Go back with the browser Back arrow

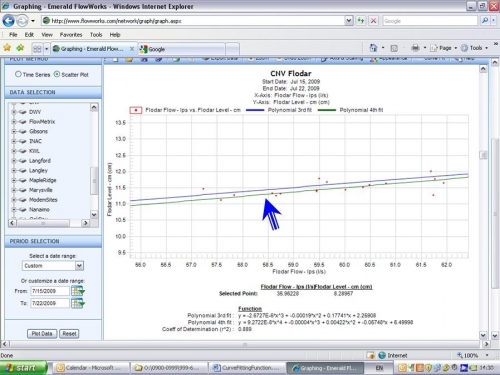pyautogui.click(x=8, y=21)
